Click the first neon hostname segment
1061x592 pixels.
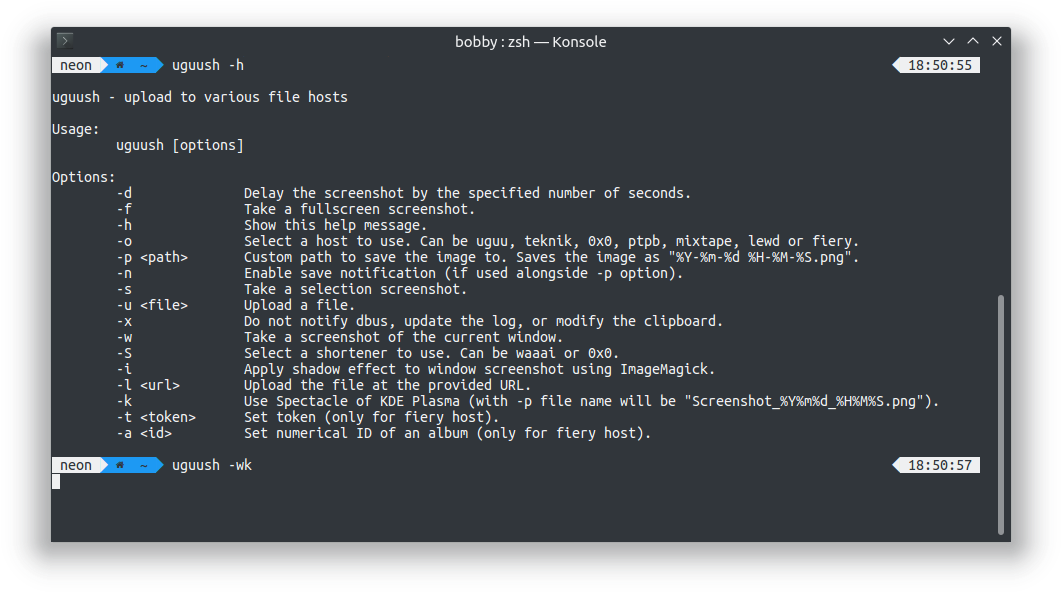[76, 65]
